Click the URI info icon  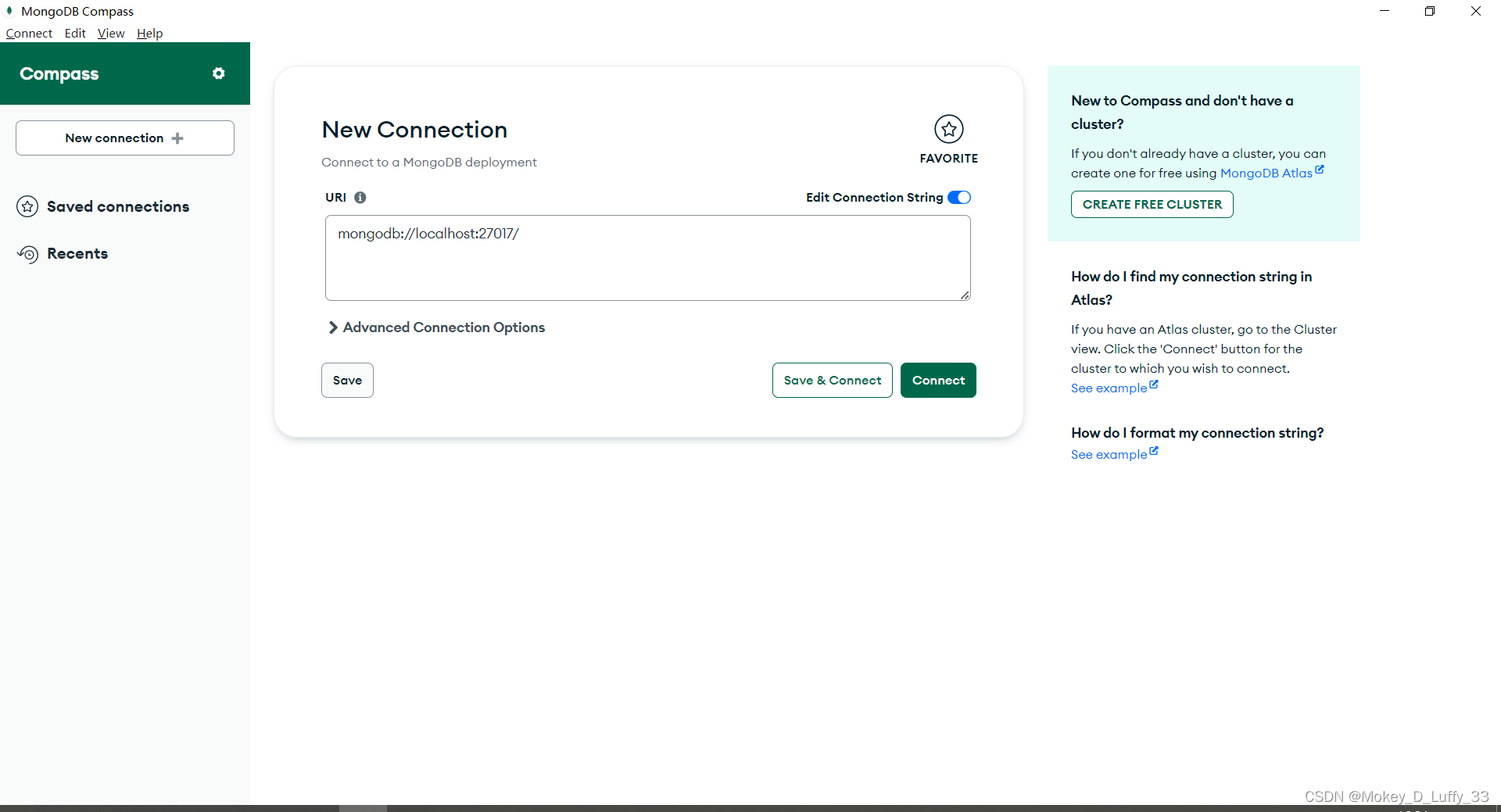tap(360, 198)
